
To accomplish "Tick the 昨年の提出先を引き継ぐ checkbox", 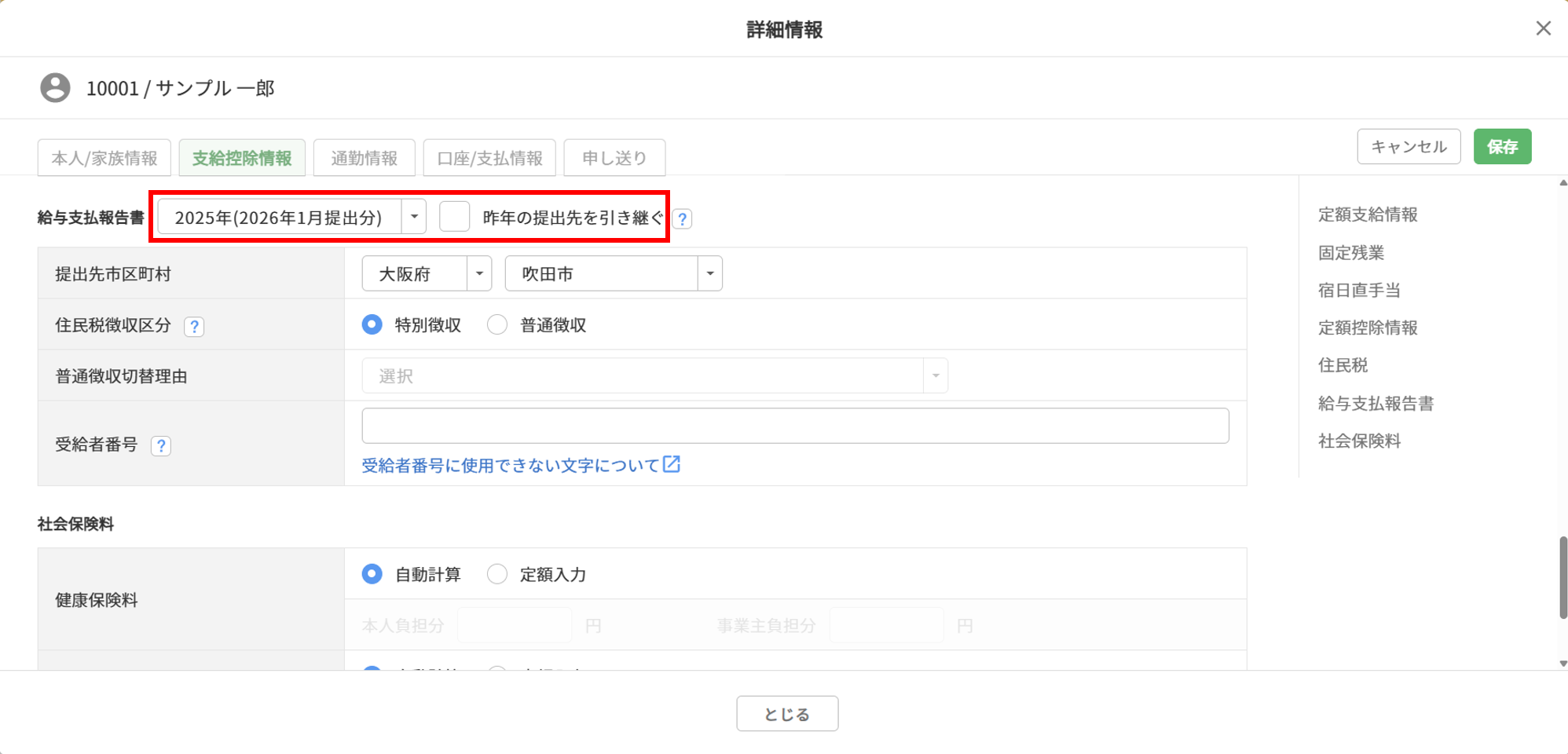I will (x=455, y=217).
